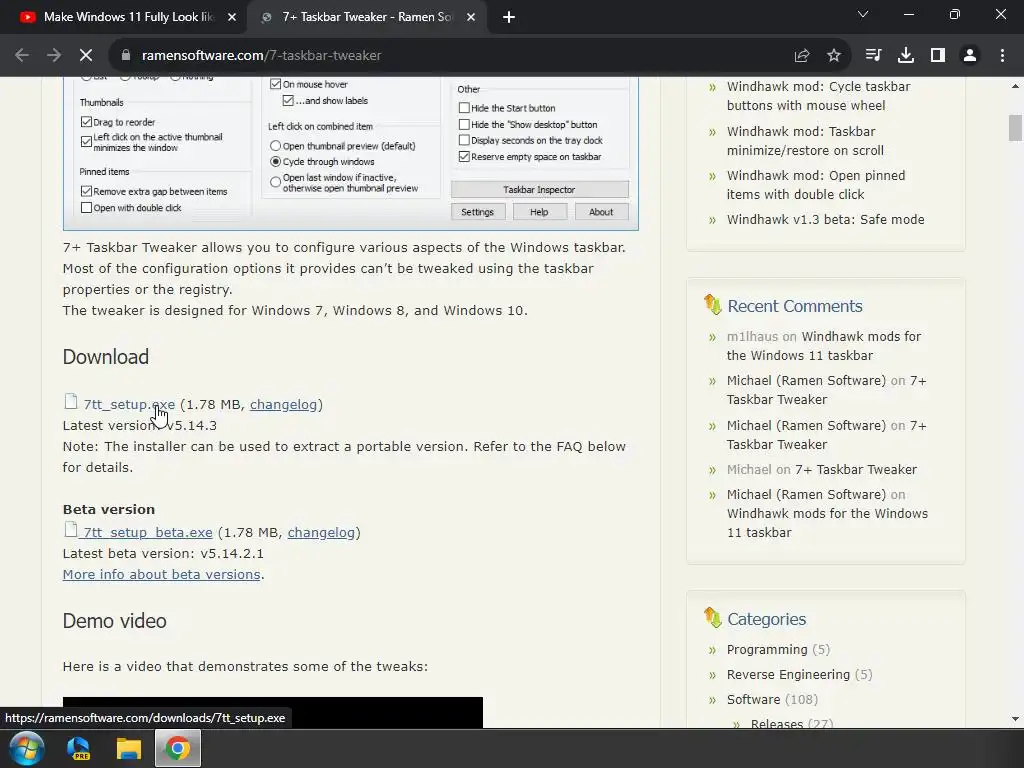
Task: Open the tab search chevron
Action: [863, 14]
